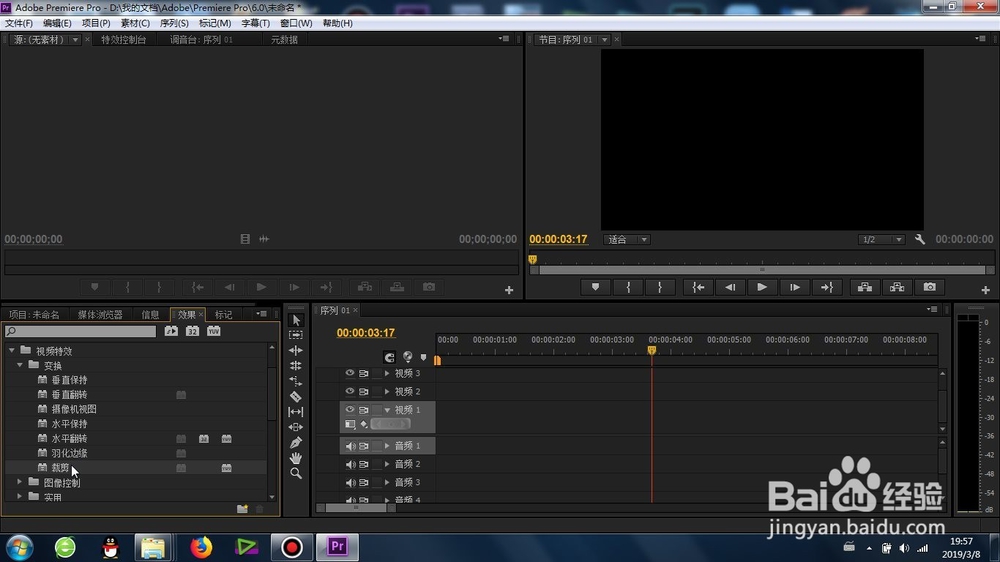This screenshot has width=1000, height=562.
Task: Switch to the 项目:未命名 tab
Action: 34,314
